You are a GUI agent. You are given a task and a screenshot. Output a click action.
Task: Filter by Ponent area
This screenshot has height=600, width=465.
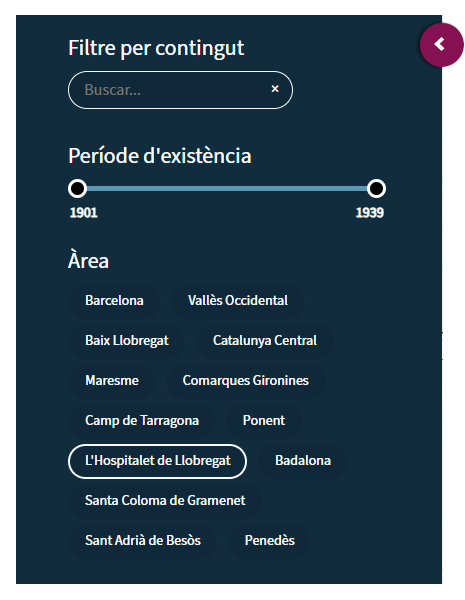pyautogui.click(x=264, y=421)
